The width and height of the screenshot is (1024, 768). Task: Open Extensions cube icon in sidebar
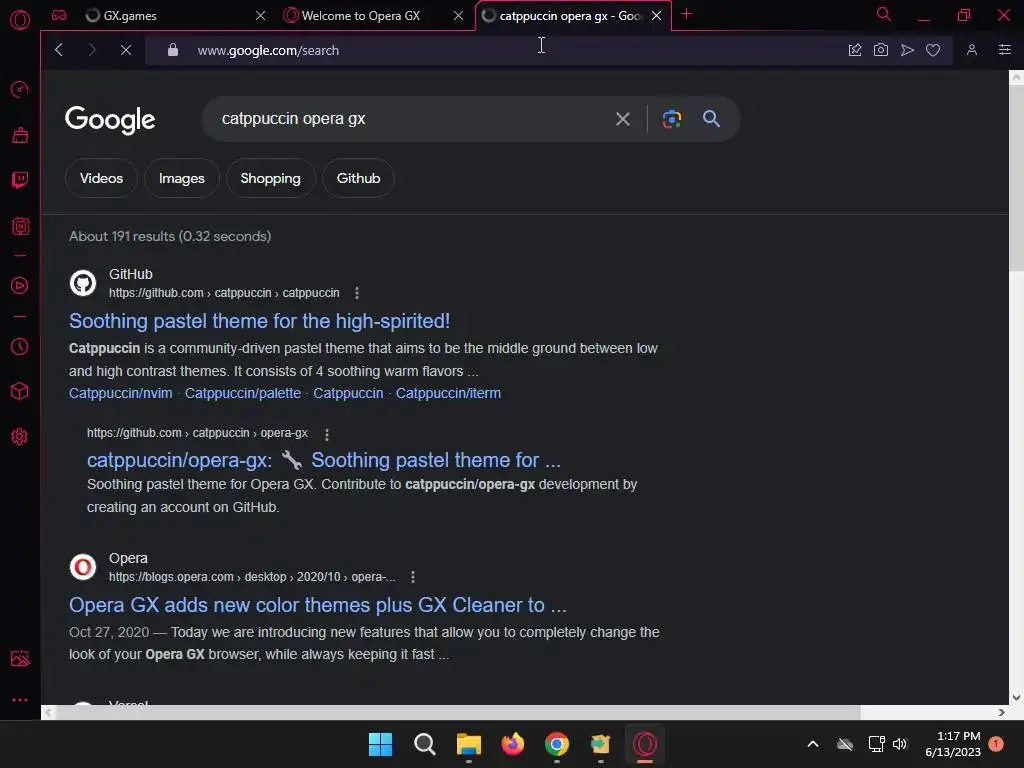pyautogui.click(x=20, y=391)
